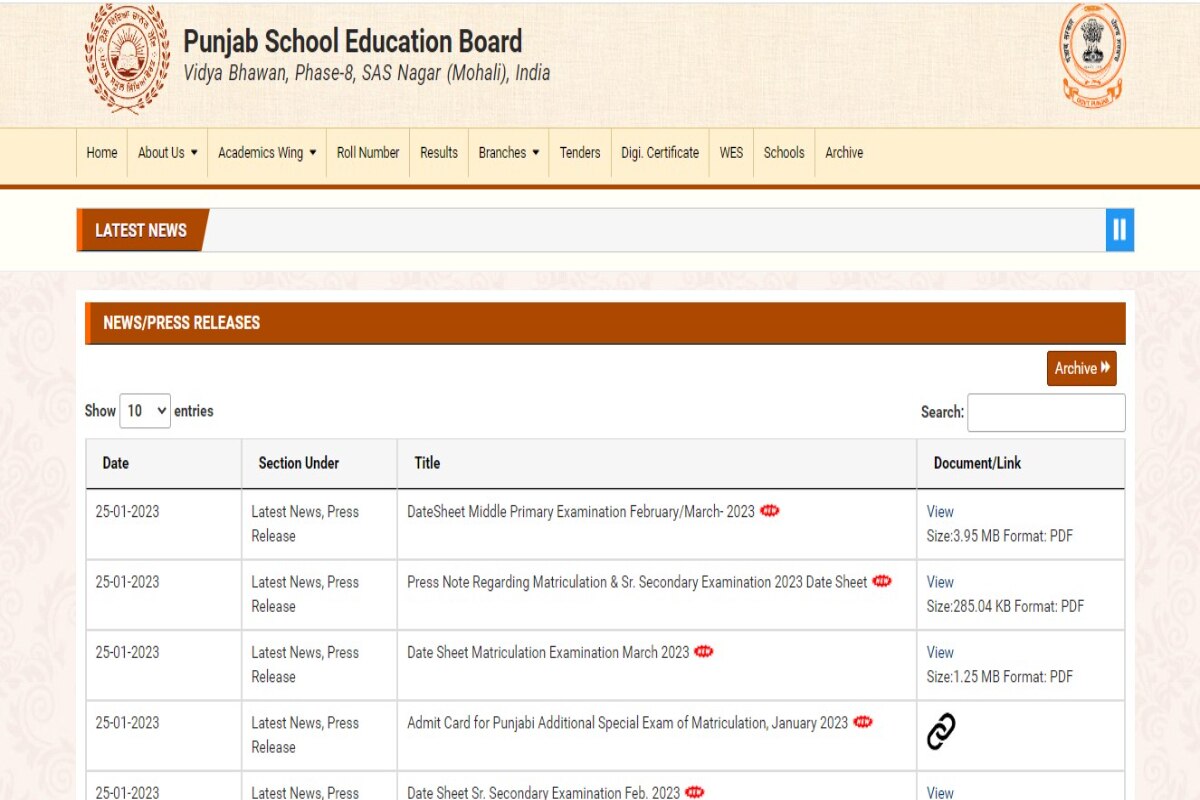
Task: Click the Archive button above the table
Action: (1081, 368)
